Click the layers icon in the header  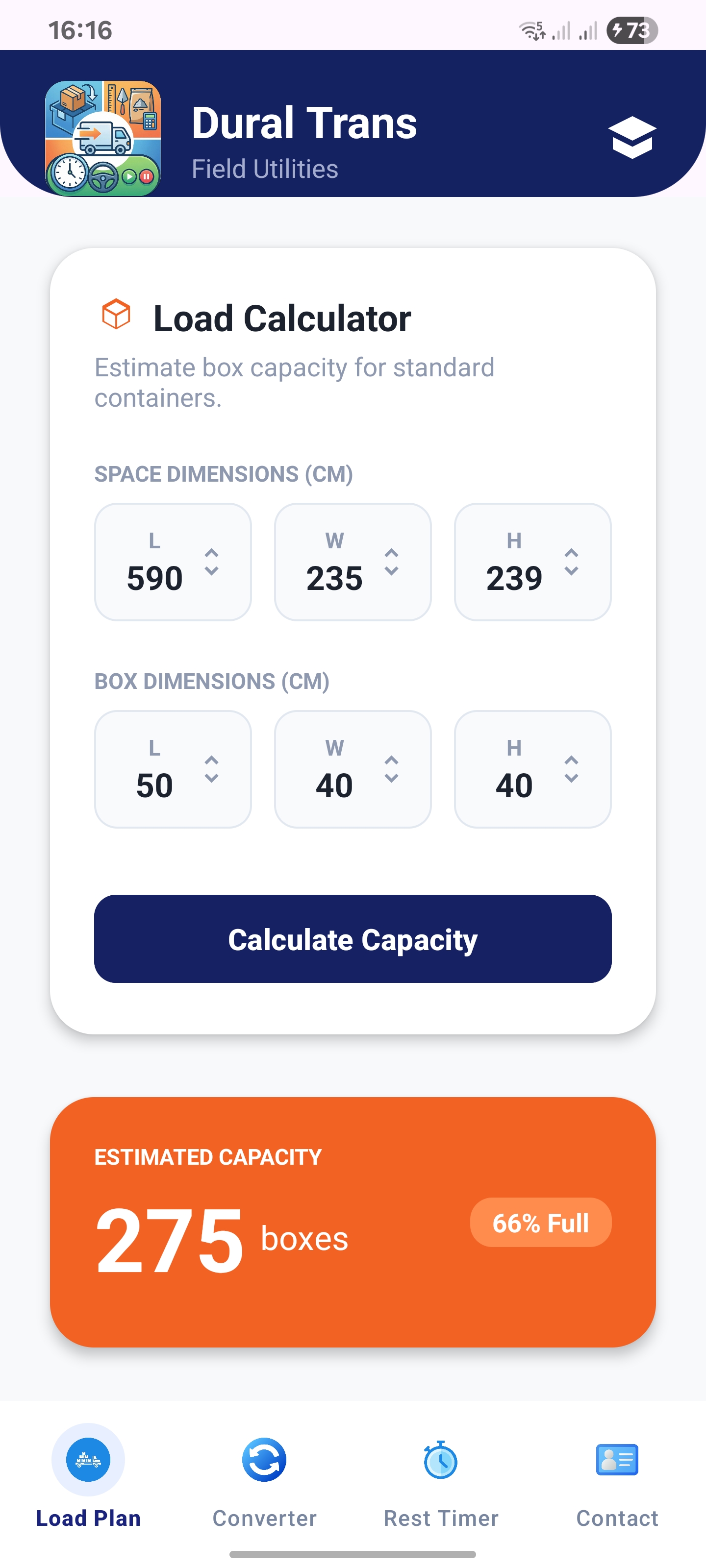click(633, 138)
